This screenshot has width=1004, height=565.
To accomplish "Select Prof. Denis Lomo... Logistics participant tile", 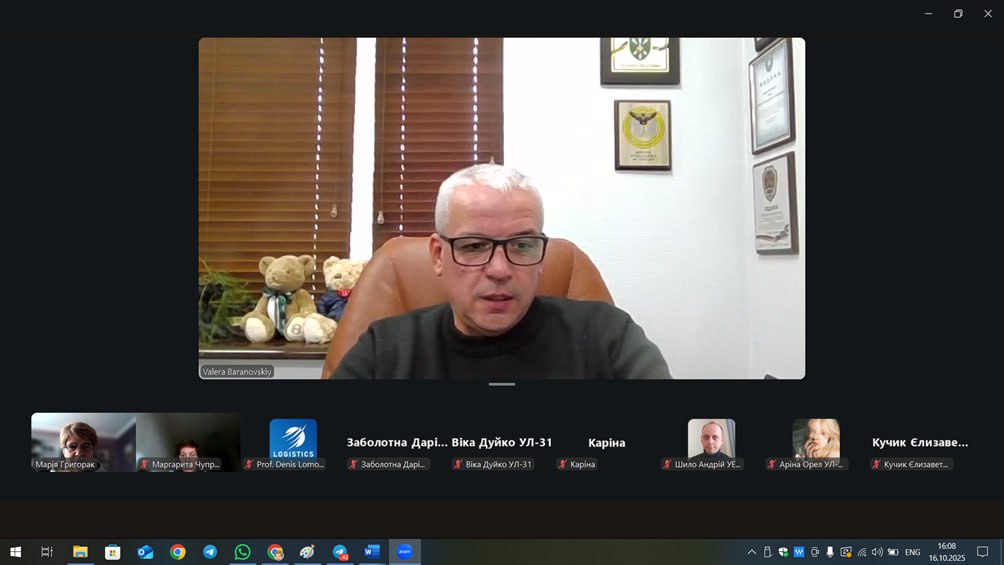I will (293, 441).
